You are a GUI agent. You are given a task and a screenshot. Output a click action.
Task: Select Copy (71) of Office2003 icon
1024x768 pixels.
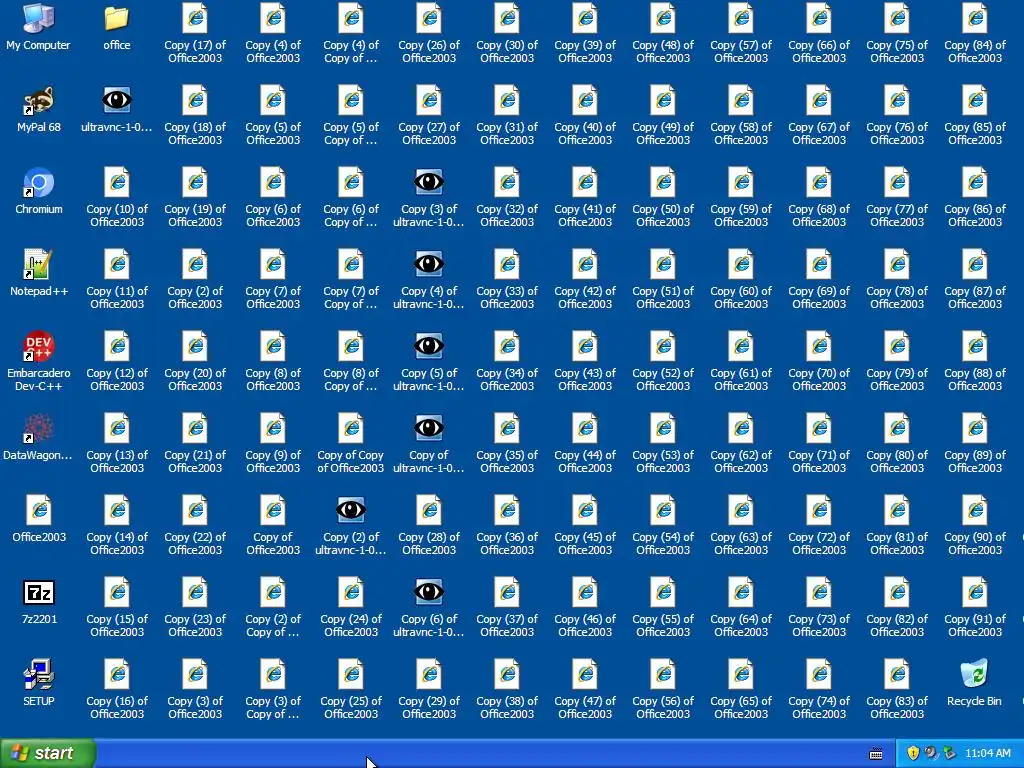(x=818, y=428)
